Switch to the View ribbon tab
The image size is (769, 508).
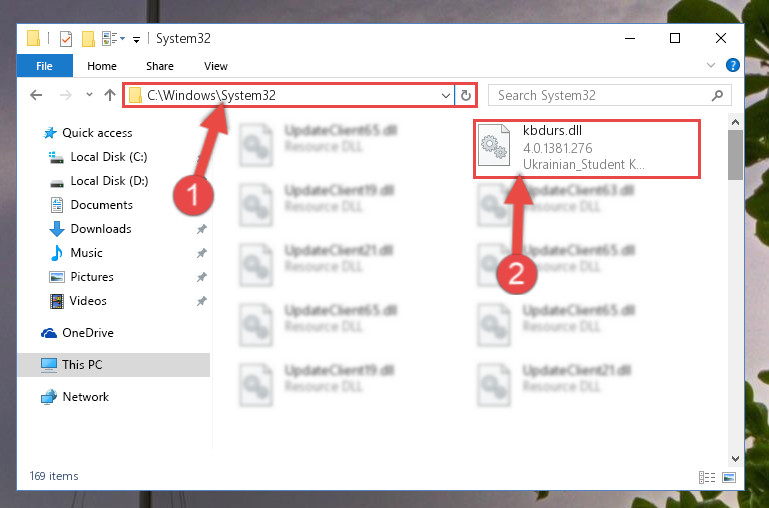click(x=216, y=66)
